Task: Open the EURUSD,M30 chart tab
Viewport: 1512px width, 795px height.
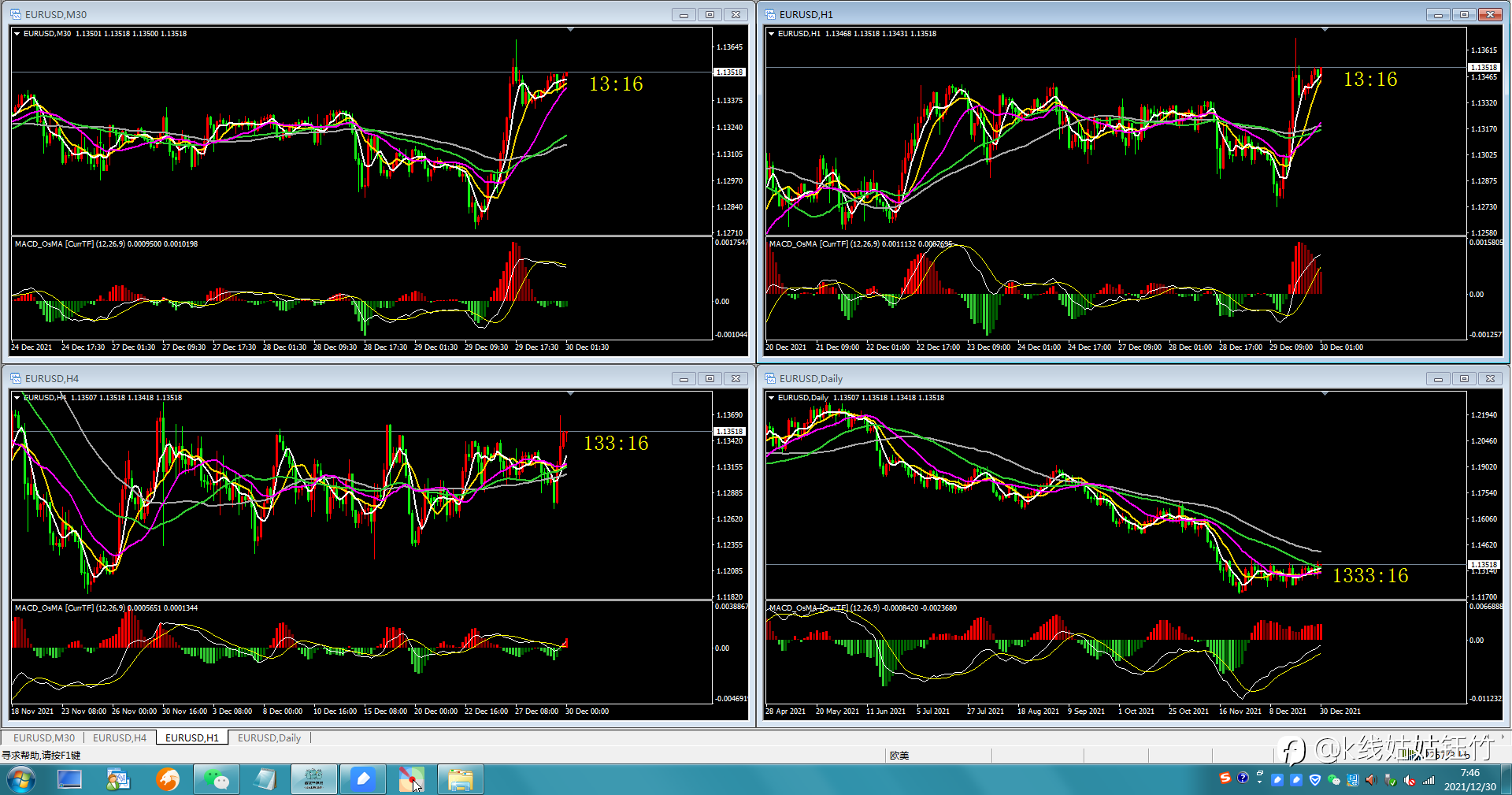Action: [x=44, y=737]
